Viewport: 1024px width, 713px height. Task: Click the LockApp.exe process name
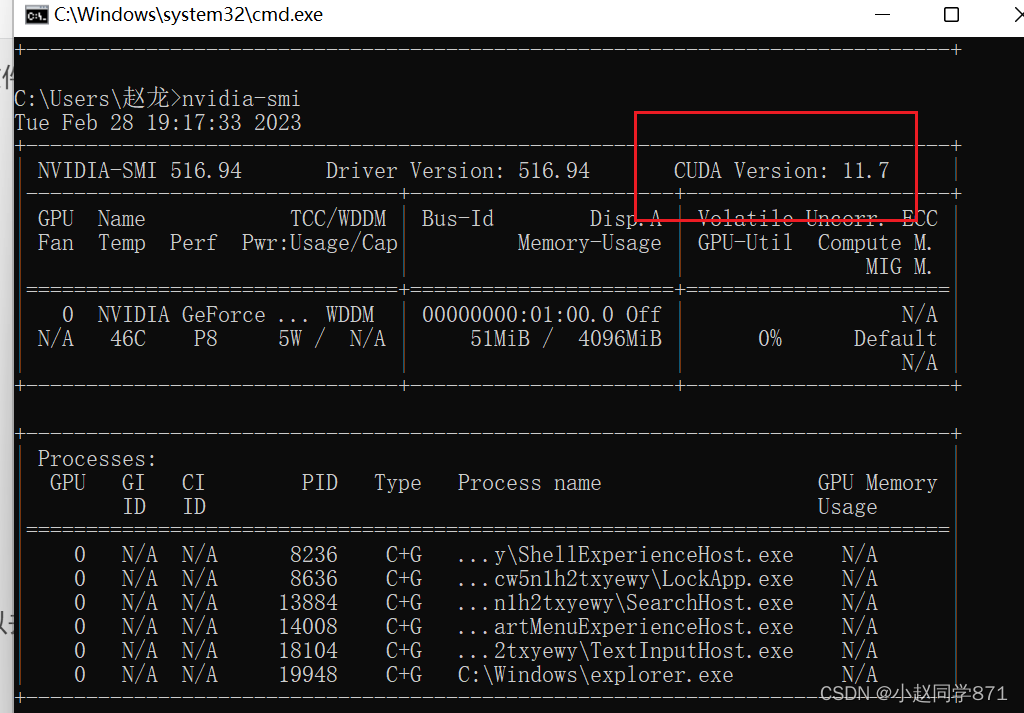[626, 579]
